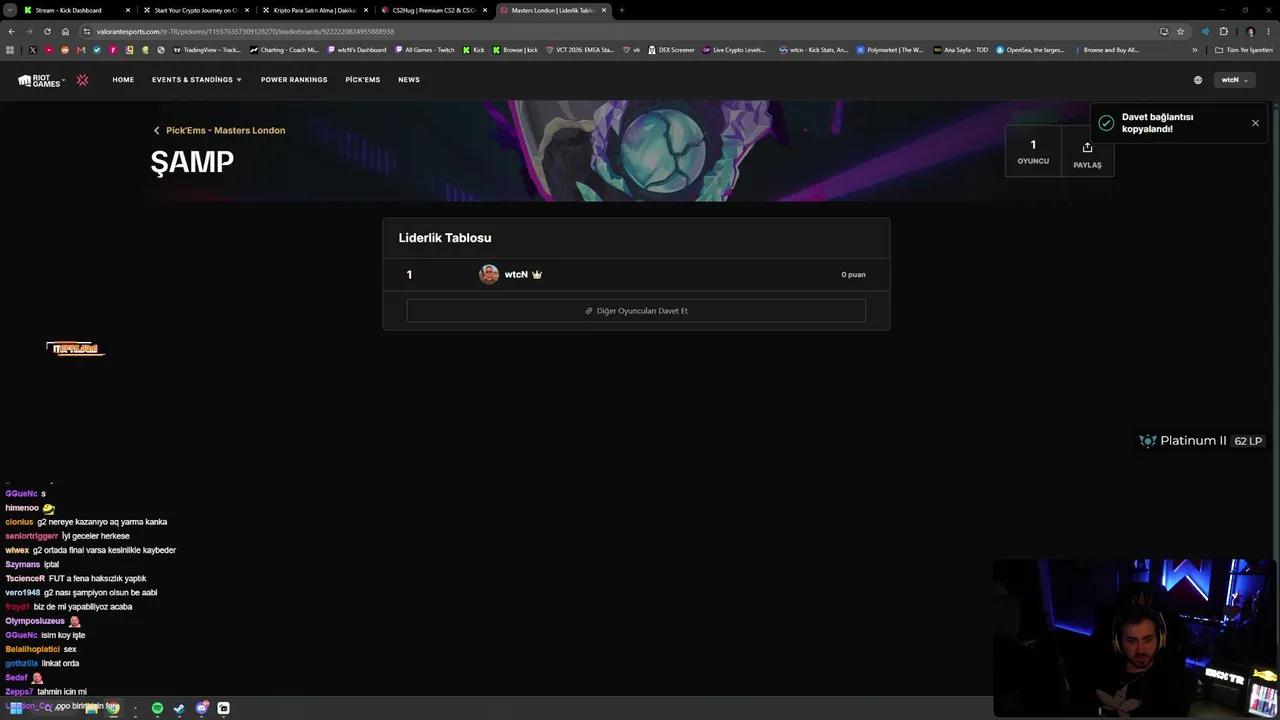
Task: Click the globe language selector icon
Action: 1198,80
